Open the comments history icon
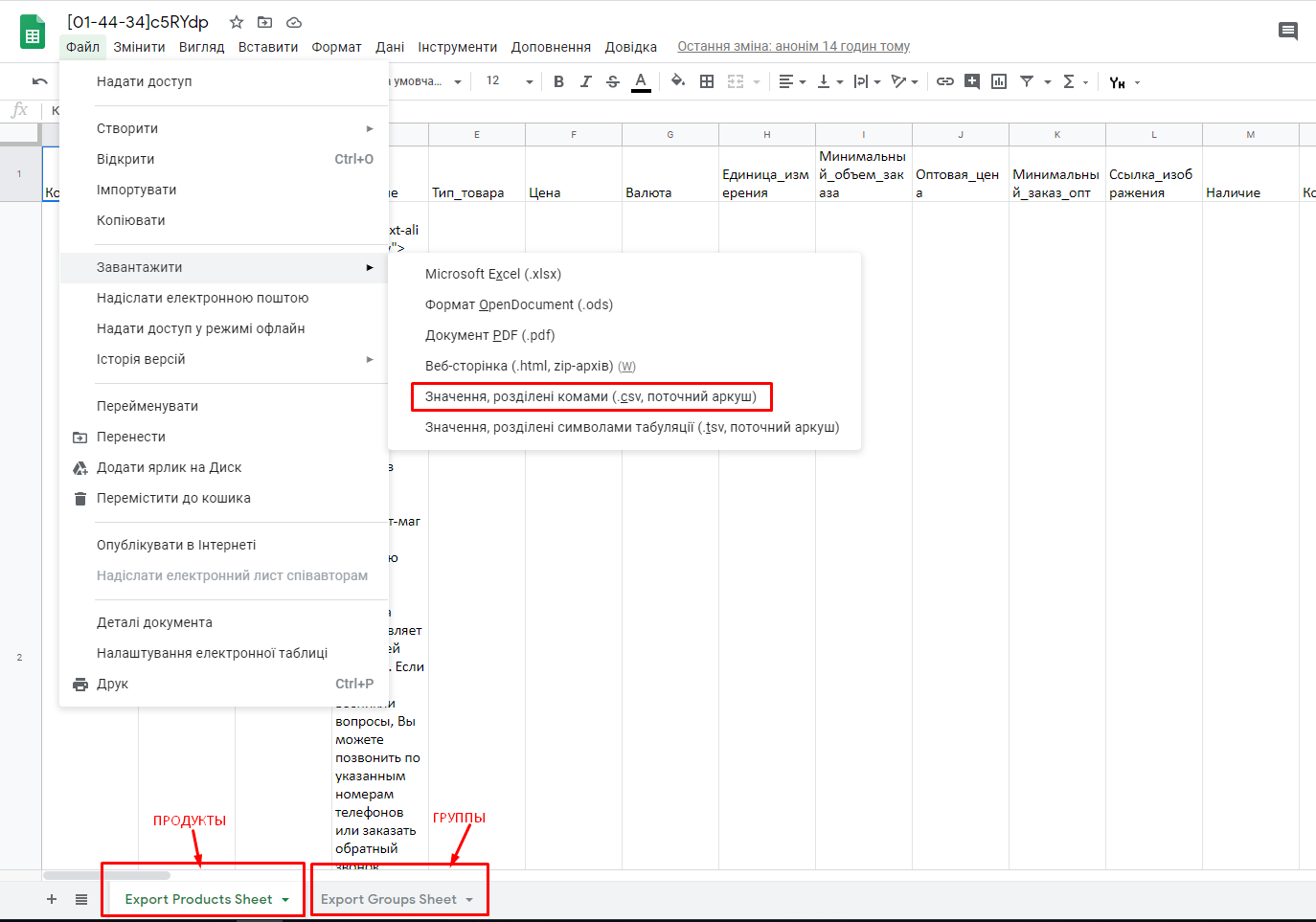 coord(1288,32)
